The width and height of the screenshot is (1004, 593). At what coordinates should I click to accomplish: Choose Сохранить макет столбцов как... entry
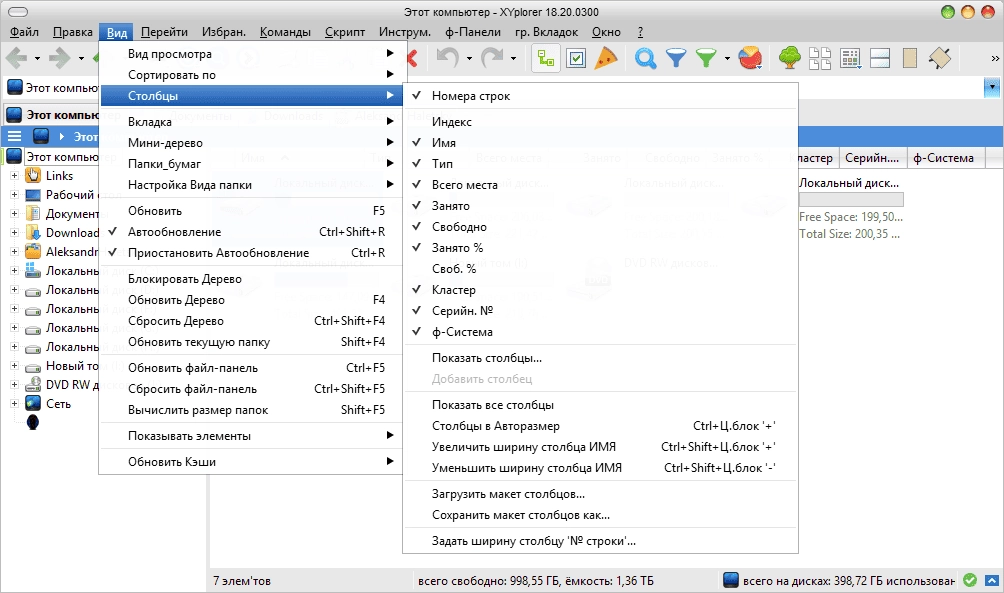point(600,515)
